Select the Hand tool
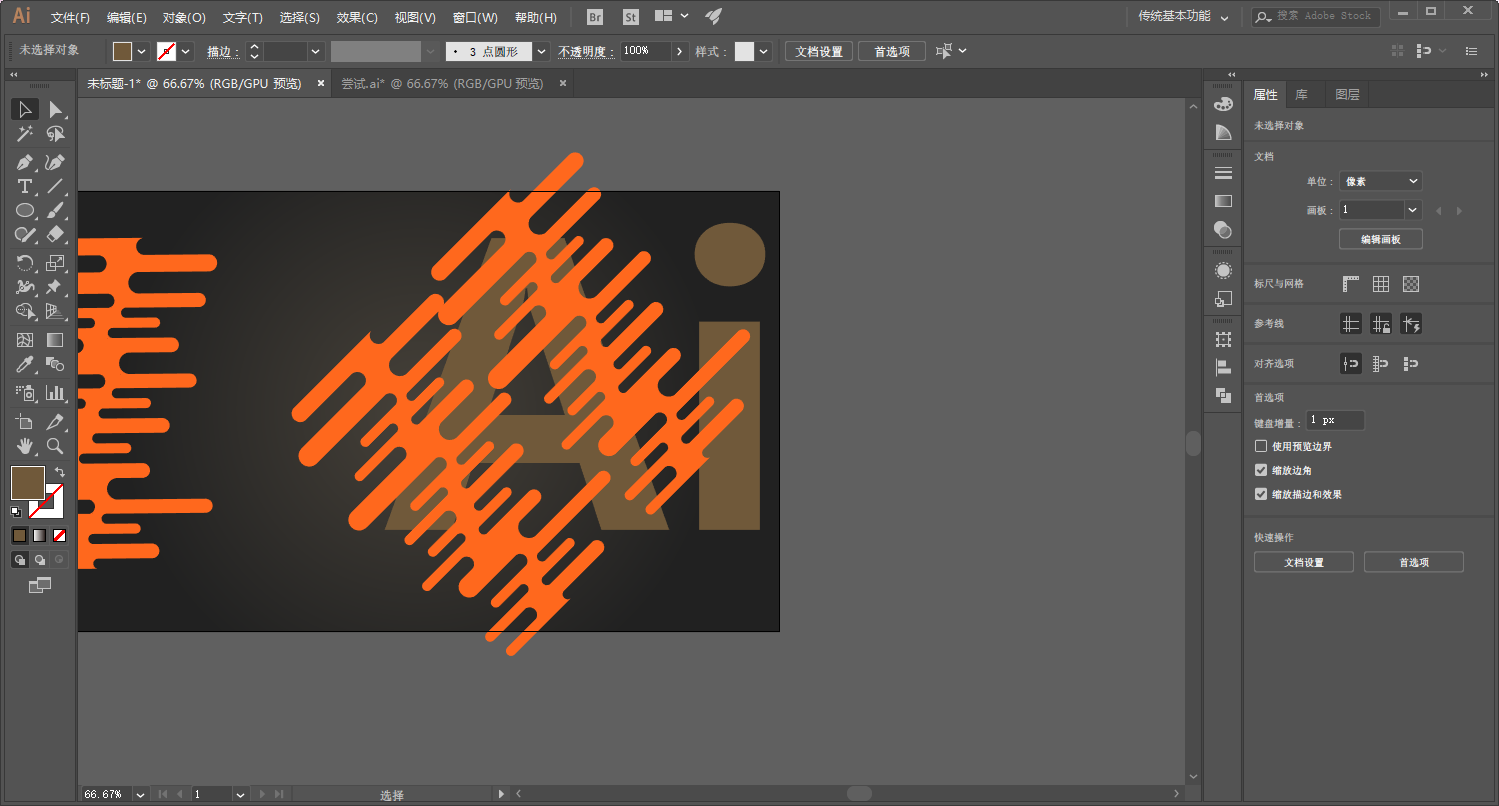 25,446
